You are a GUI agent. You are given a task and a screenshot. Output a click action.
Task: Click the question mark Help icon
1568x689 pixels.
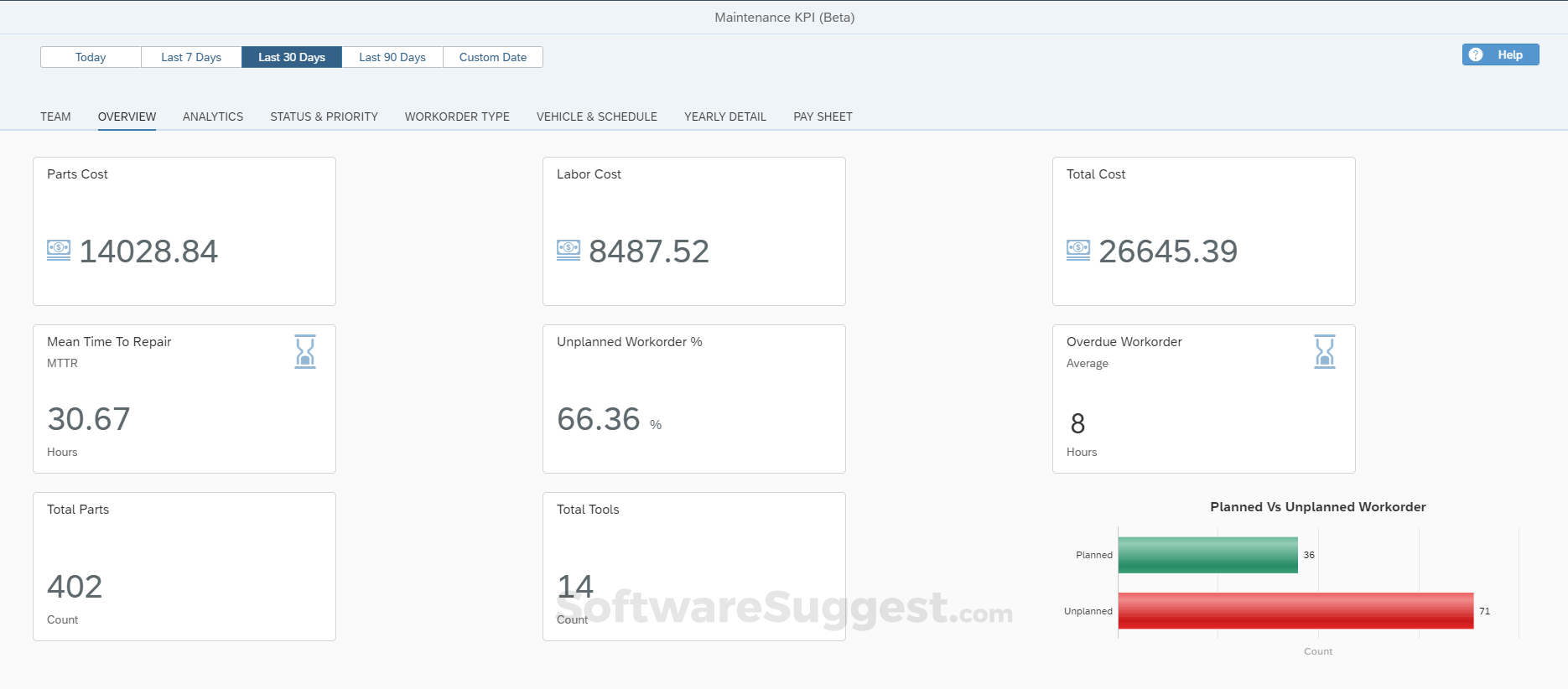pos(1476,54)
